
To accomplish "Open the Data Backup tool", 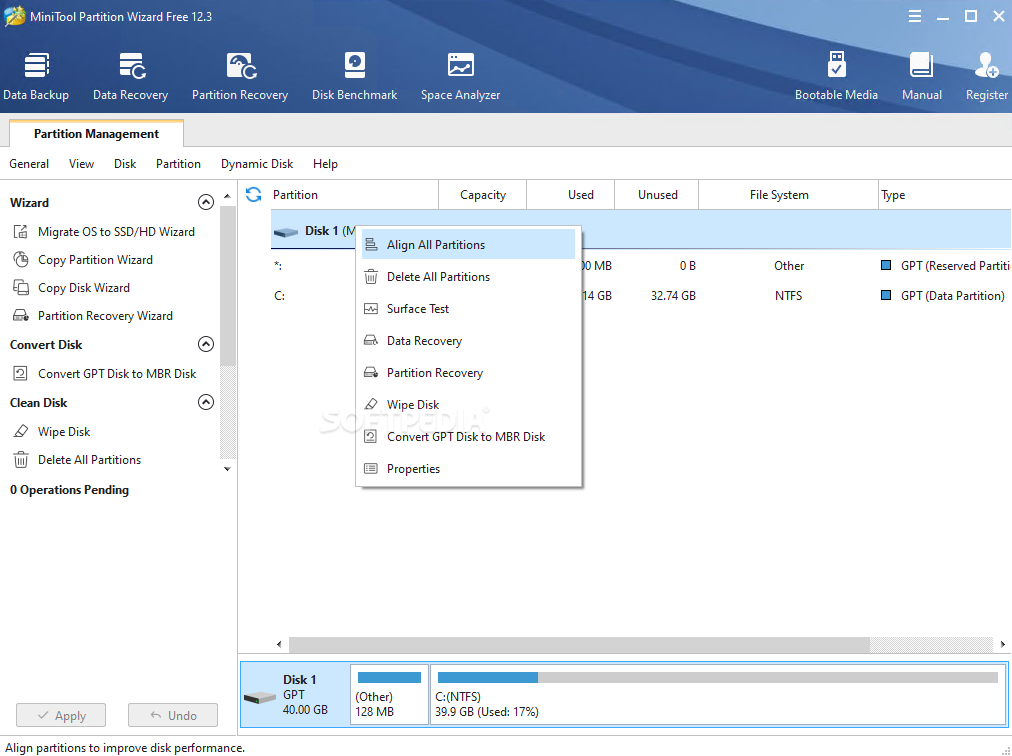I will (x=36, y=77).
